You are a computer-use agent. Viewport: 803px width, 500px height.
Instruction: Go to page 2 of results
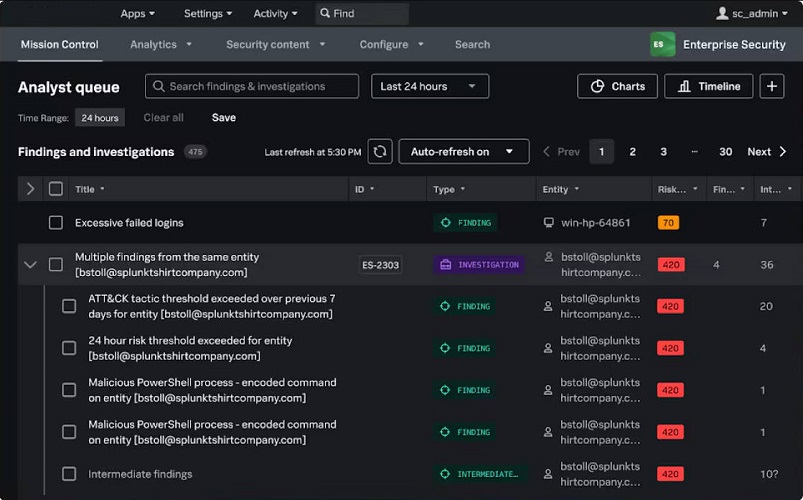pos(632,152)
